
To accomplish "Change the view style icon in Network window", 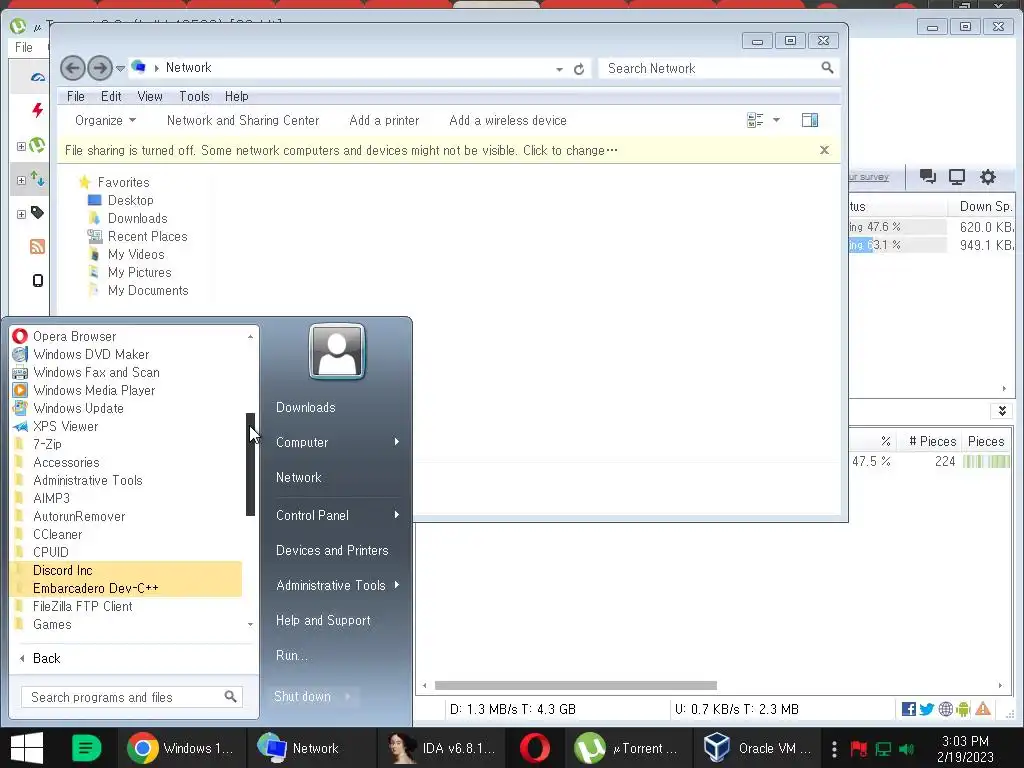I will (755, 120).
